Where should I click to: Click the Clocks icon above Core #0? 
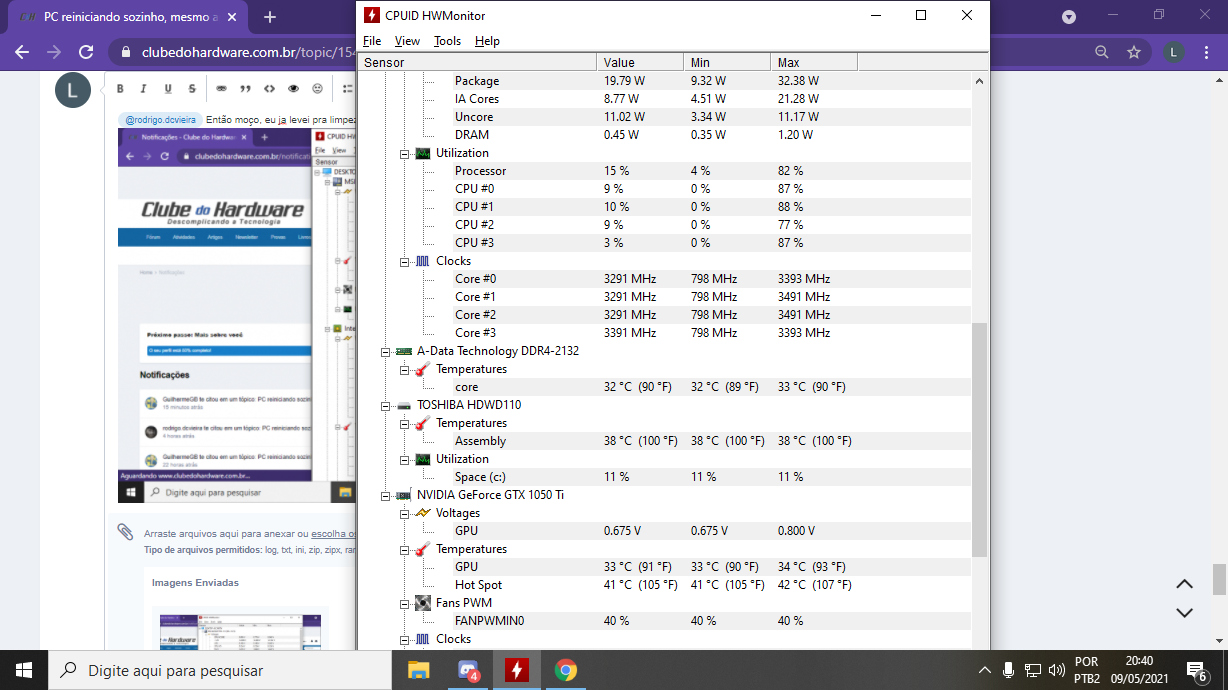coord(423,261)
